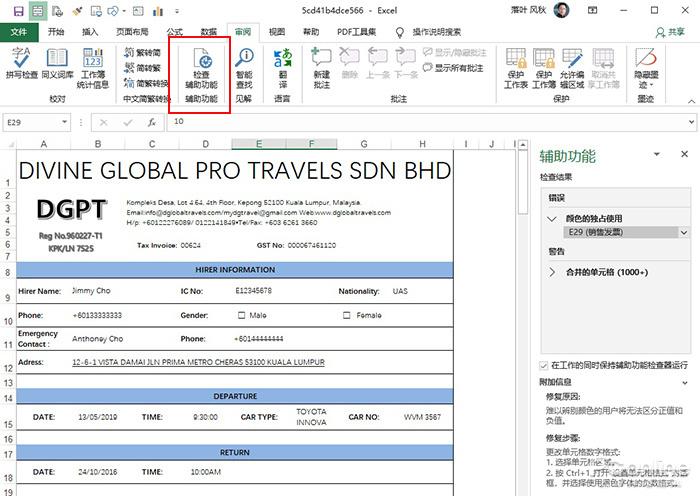Collapse the ribbon with the chevron
The image size is (700, 496).
pos(692,101)
